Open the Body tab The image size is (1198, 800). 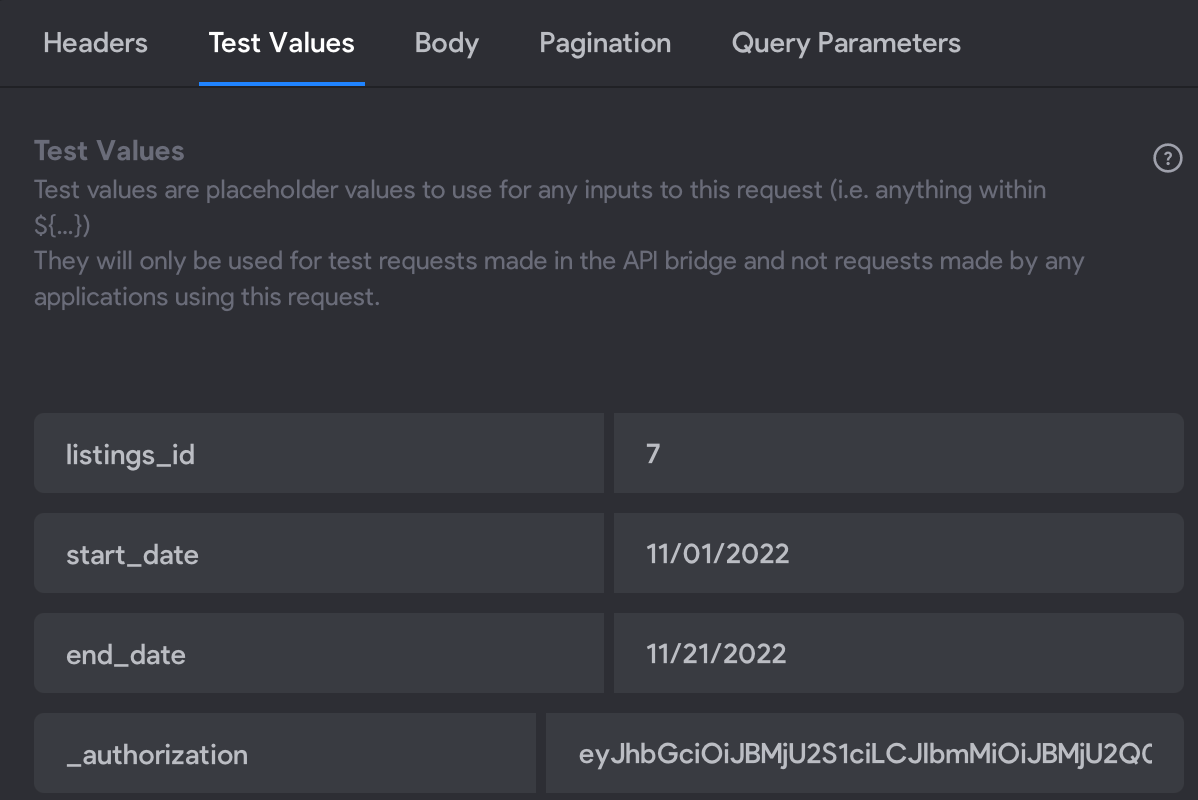[x=446, y=44]
